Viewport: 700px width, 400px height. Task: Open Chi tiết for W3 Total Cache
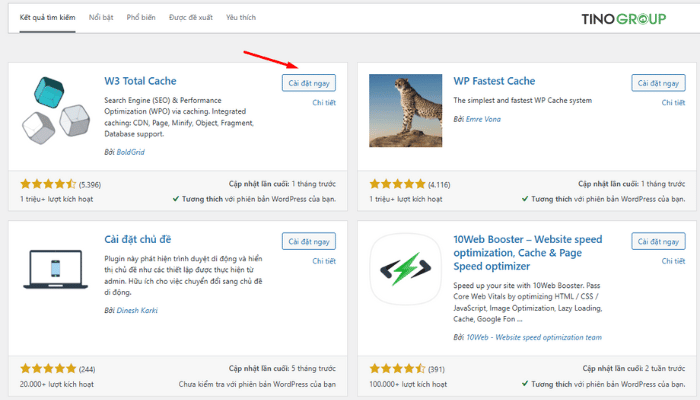pyautogui.click(x=324, y=103)
